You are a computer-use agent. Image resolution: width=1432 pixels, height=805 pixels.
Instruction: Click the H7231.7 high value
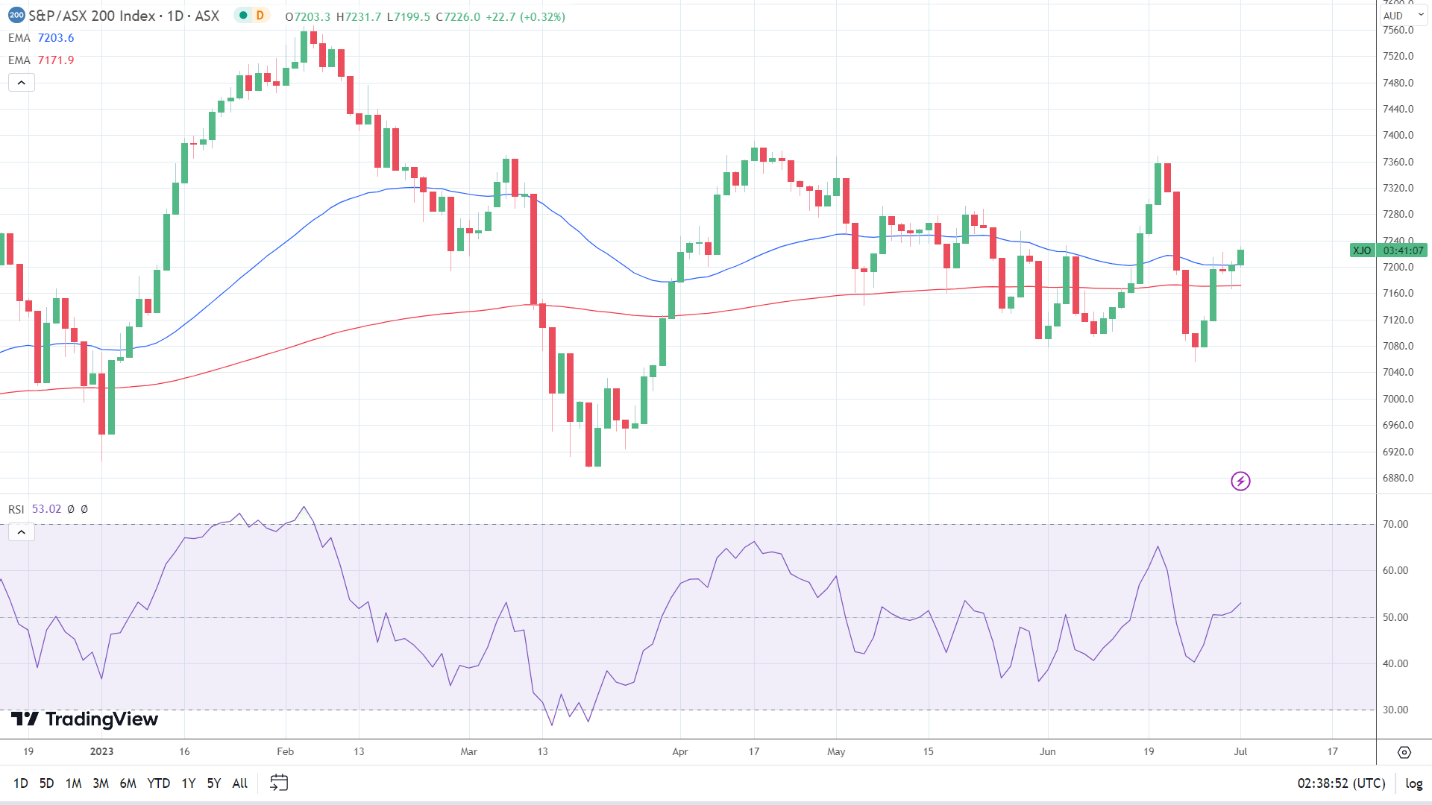coord(360,17)
